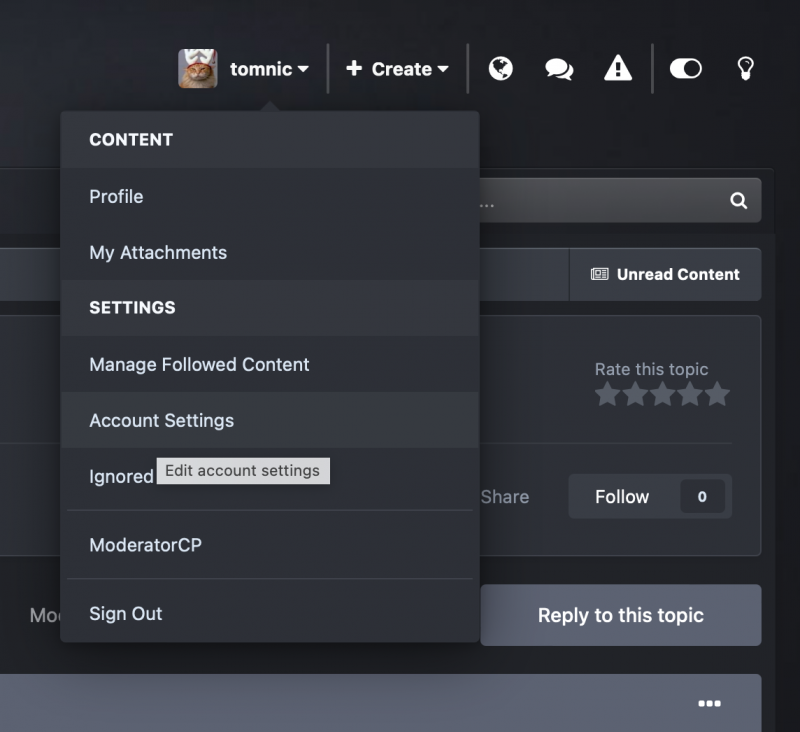Toggle the dark mode switch
The width and height of the screenshot is (800, 732).
[685, 69]
